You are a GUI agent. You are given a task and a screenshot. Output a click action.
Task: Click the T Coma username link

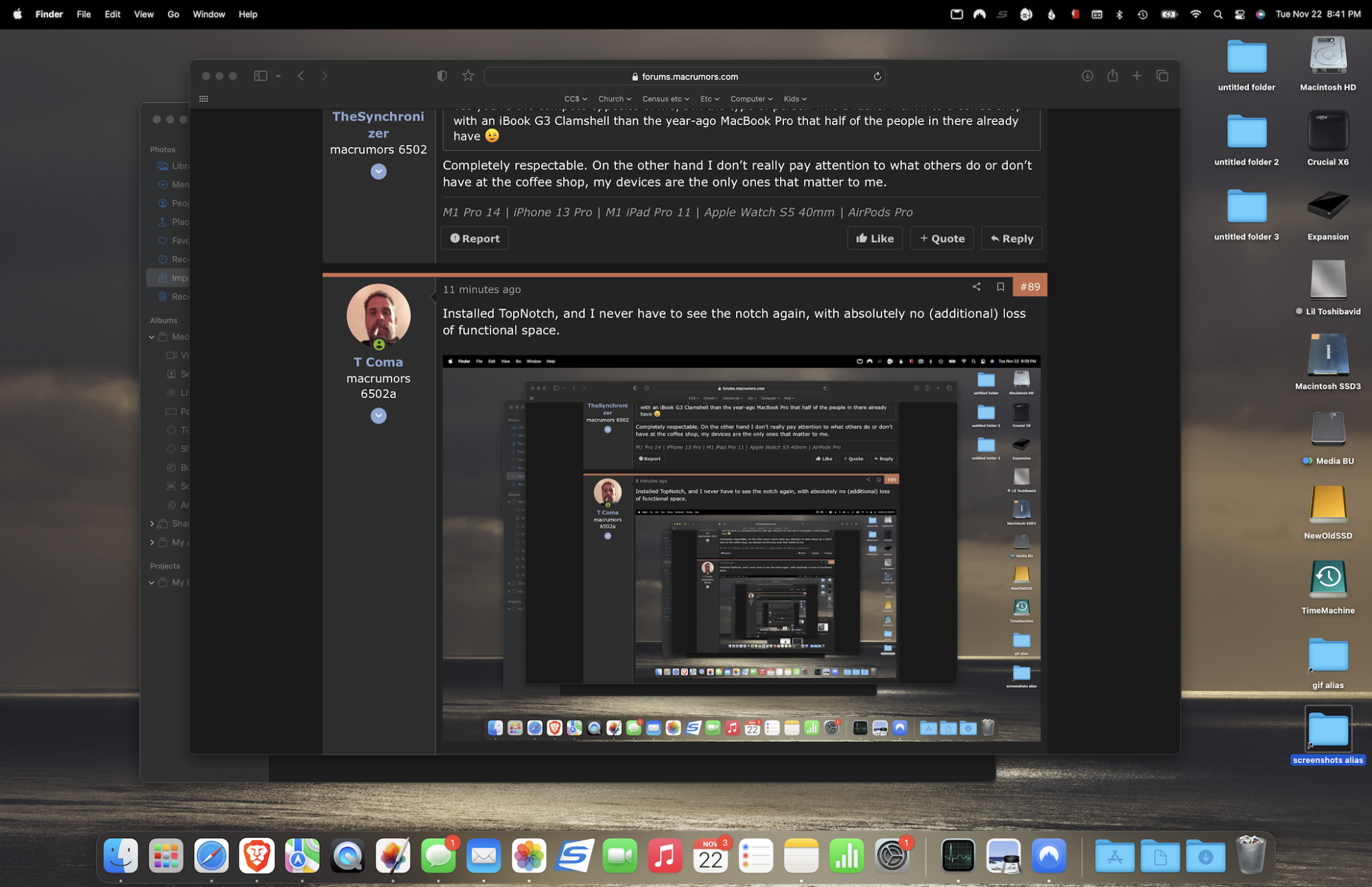pyautogui.click(x=378, y=362)
